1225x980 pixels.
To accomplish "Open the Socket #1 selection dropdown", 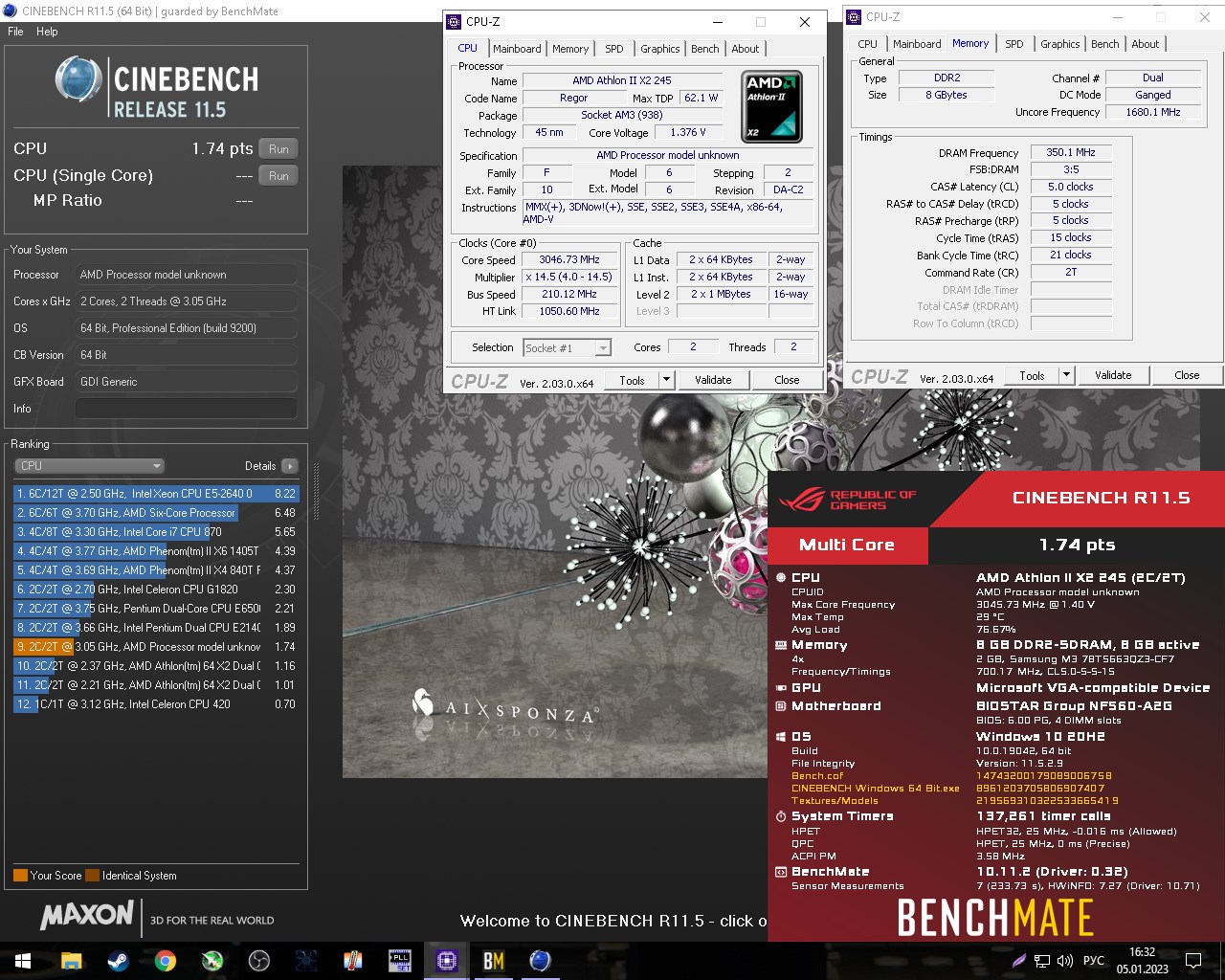I will pos(567,348).
